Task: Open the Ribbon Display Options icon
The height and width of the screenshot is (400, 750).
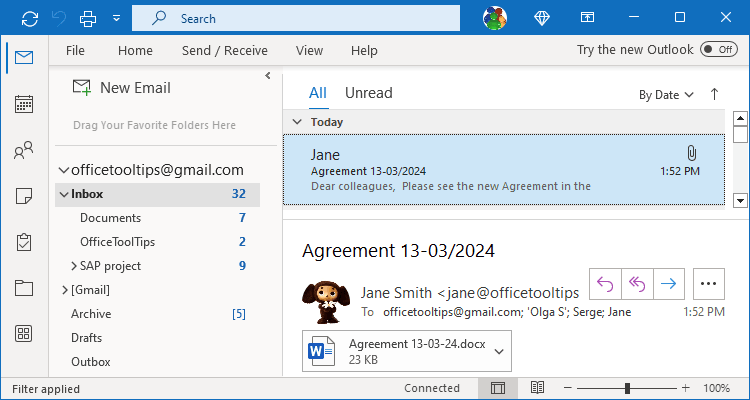Action: tap(587, 18)
